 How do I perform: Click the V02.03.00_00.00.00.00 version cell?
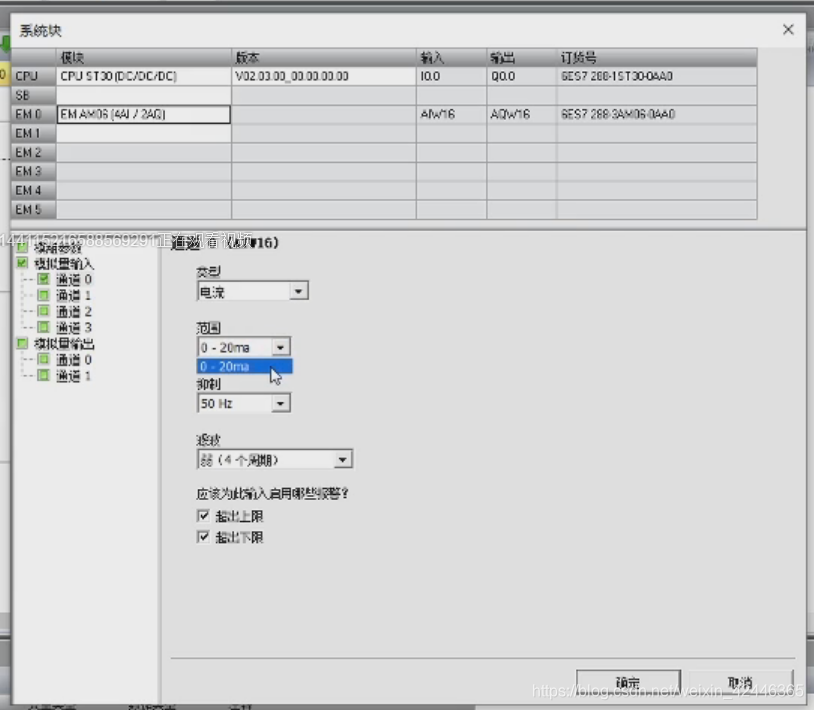click(323, 76)
